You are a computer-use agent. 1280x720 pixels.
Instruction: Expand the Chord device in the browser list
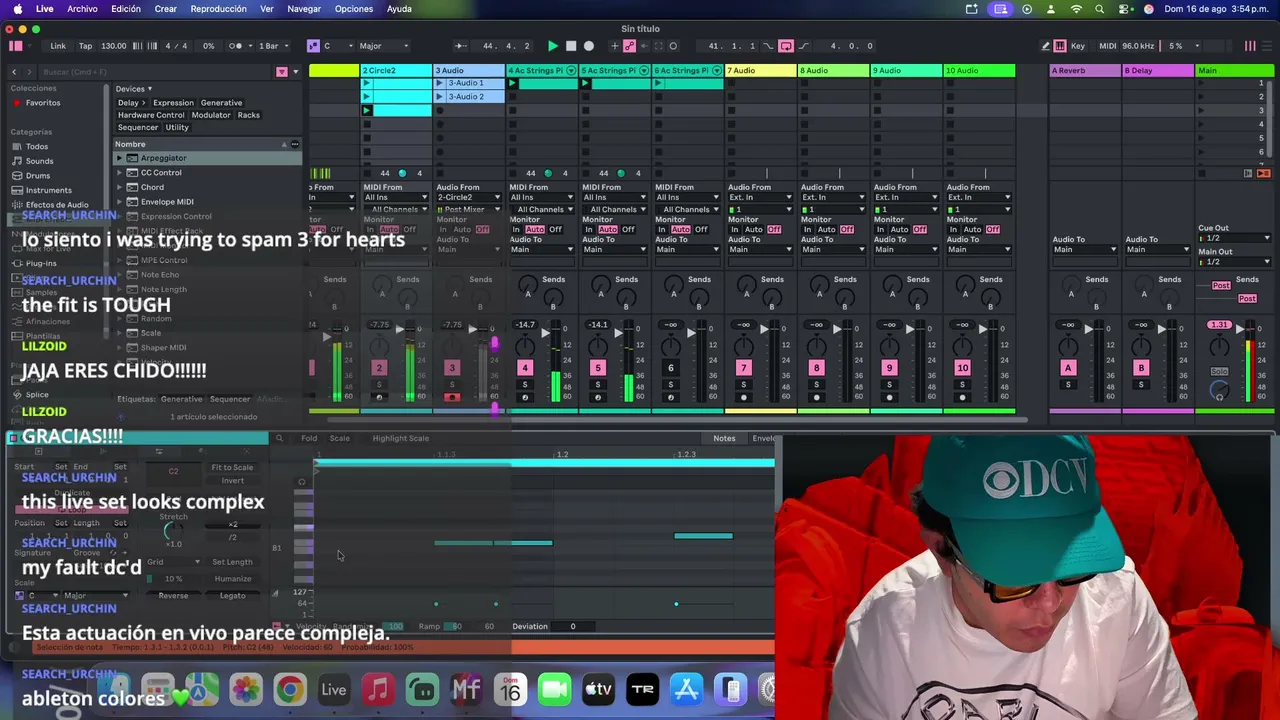[x=119, y=187]
